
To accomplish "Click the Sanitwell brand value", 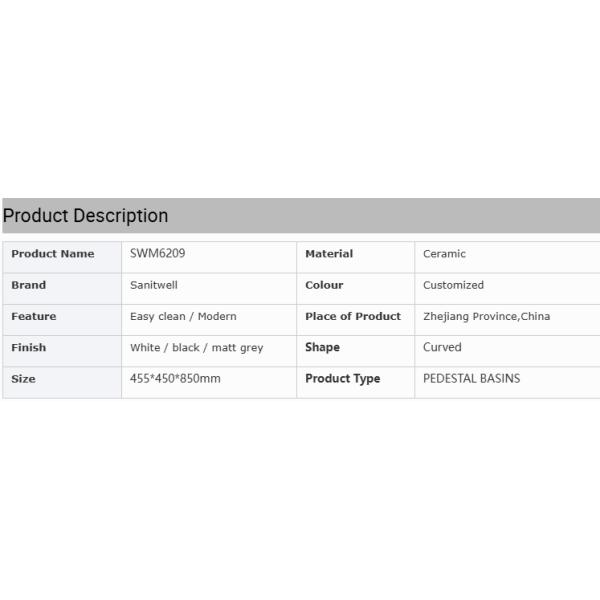I will [154, 285].
